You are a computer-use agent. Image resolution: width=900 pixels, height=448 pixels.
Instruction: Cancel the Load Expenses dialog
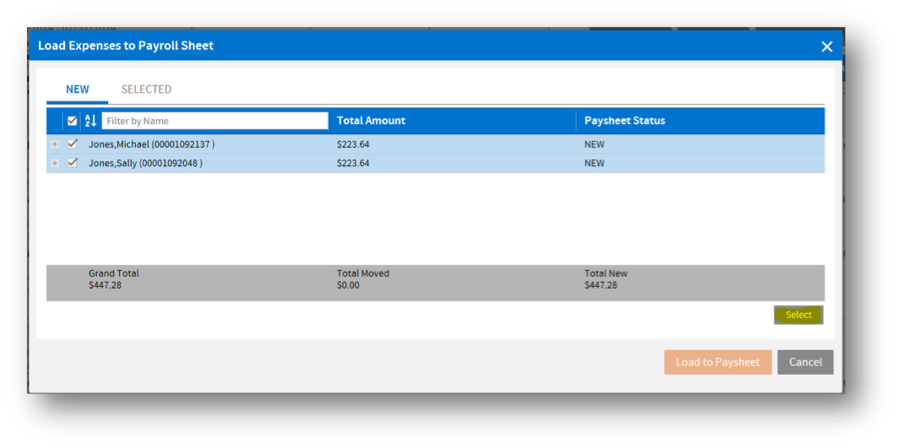point(805,362)
